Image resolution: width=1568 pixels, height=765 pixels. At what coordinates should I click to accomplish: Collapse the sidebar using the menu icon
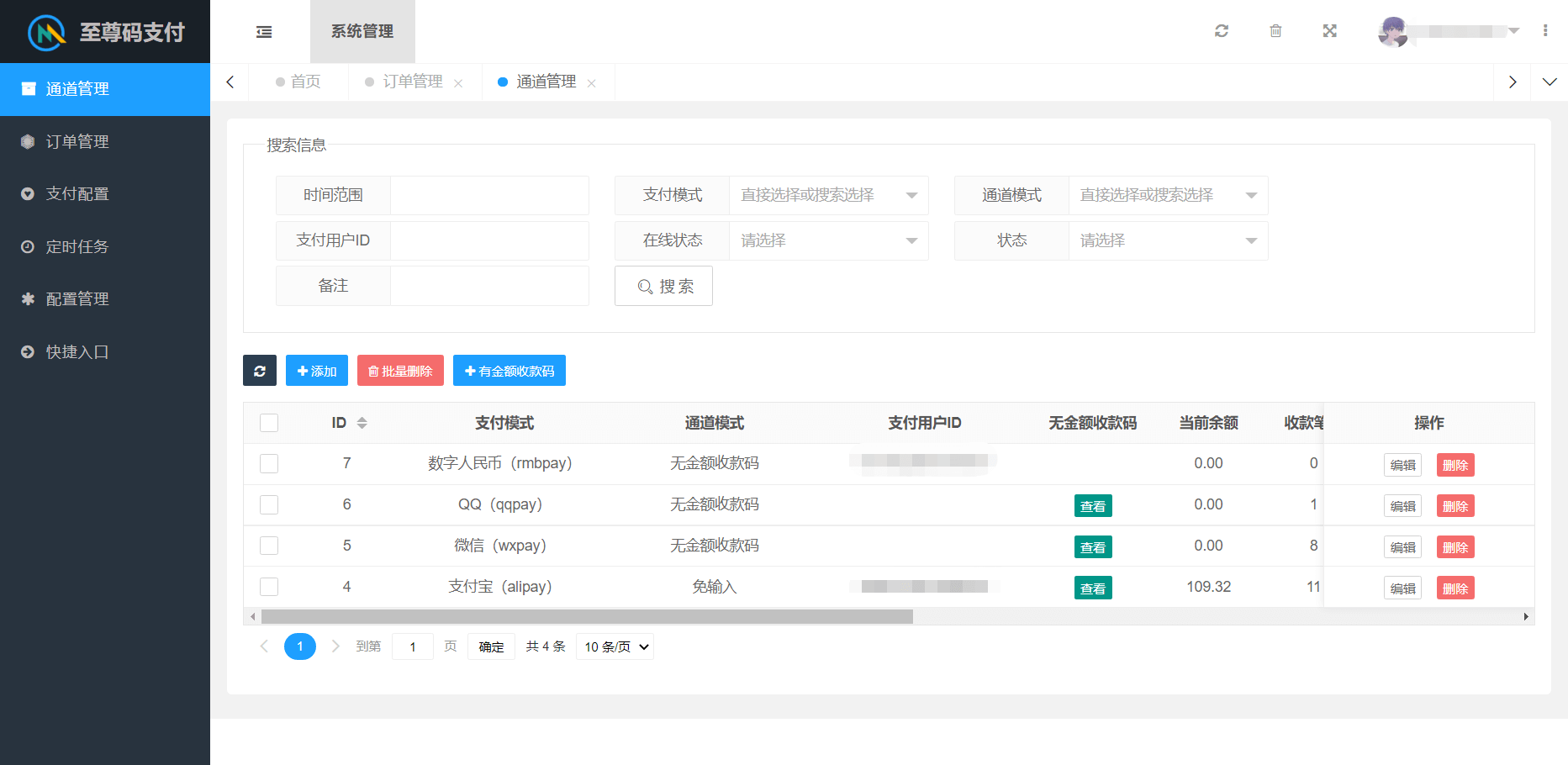[x=264, y=32]
